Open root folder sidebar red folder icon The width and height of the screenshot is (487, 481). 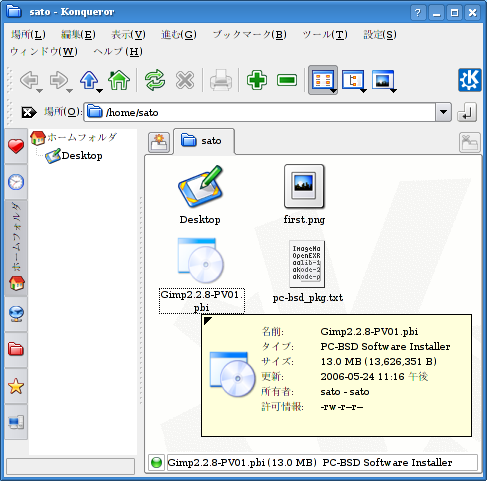coord(16,349)
